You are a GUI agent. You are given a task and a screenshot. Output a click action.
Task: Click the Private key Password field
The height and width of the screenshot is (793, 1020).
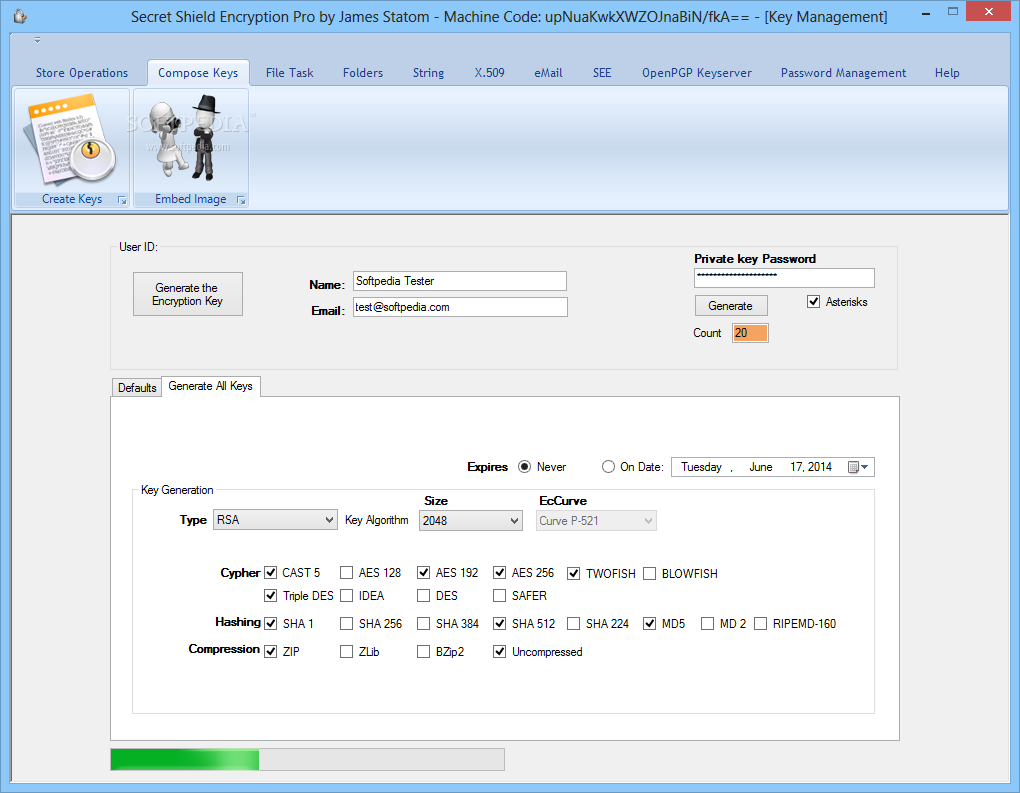[x=784, y=278]
